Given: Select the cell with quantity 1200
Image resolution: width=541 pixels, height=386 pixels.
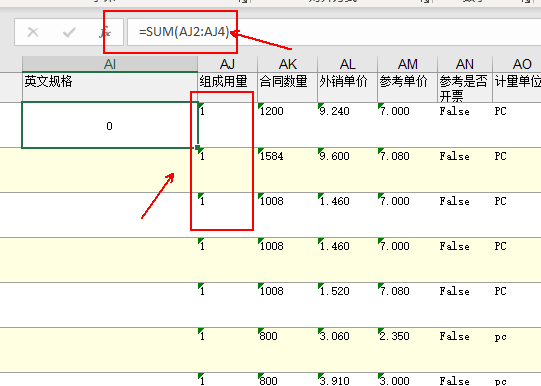Looking at the screenshot, I should click(287, 125).
